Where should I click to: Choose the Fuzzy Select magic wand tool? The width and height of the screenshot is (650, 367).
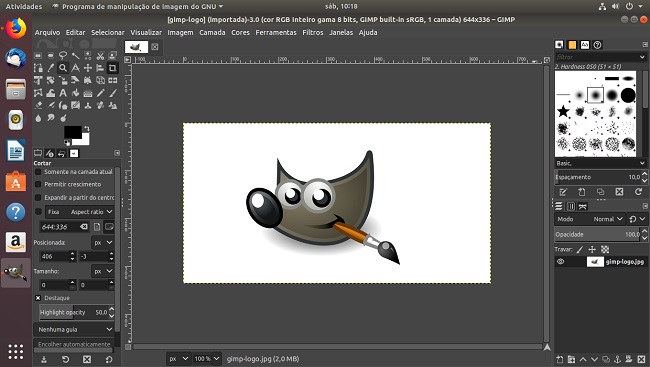[75, 56]
